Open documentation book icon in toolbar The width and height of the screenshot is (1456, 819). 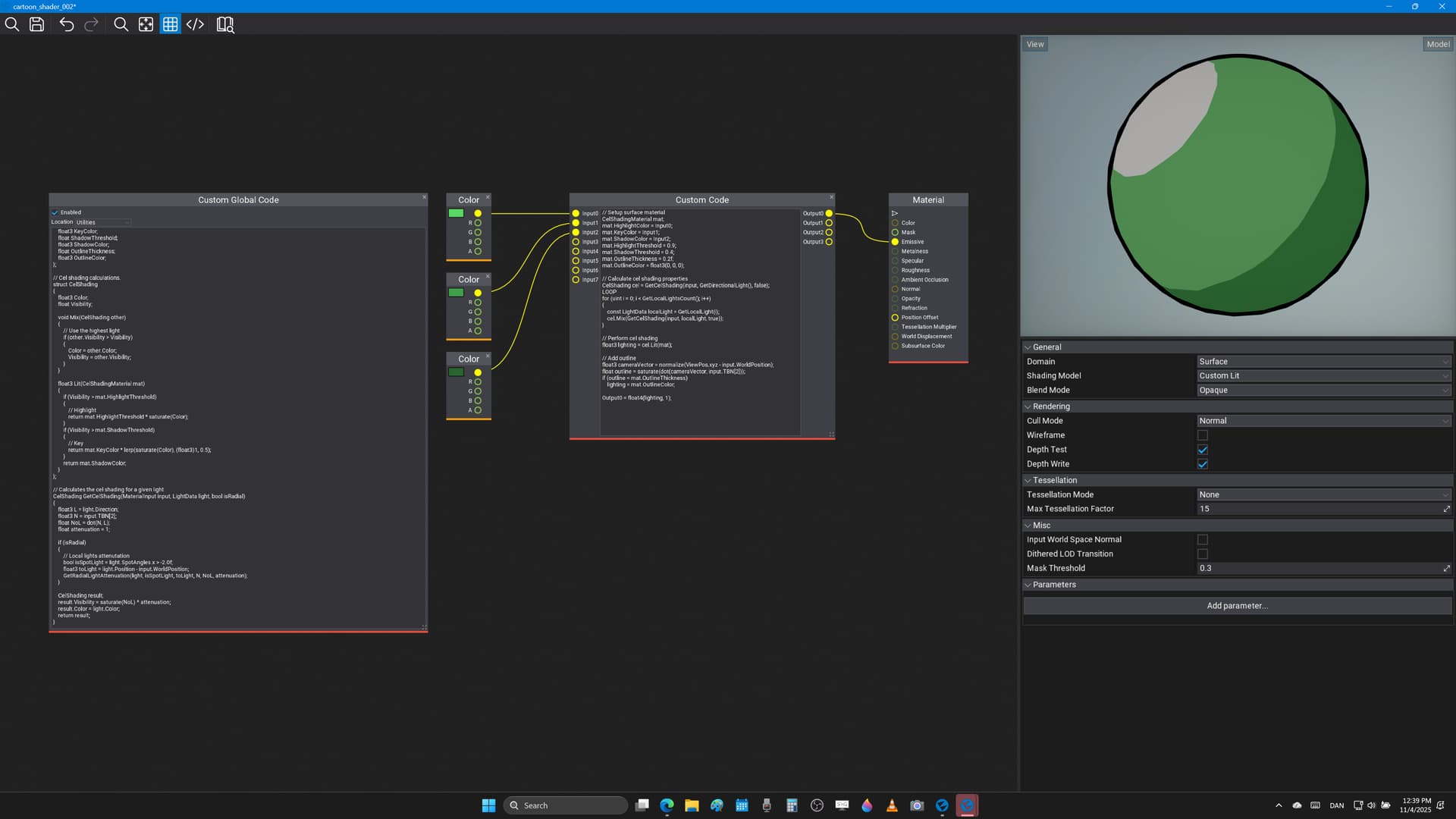pos(225,25)
